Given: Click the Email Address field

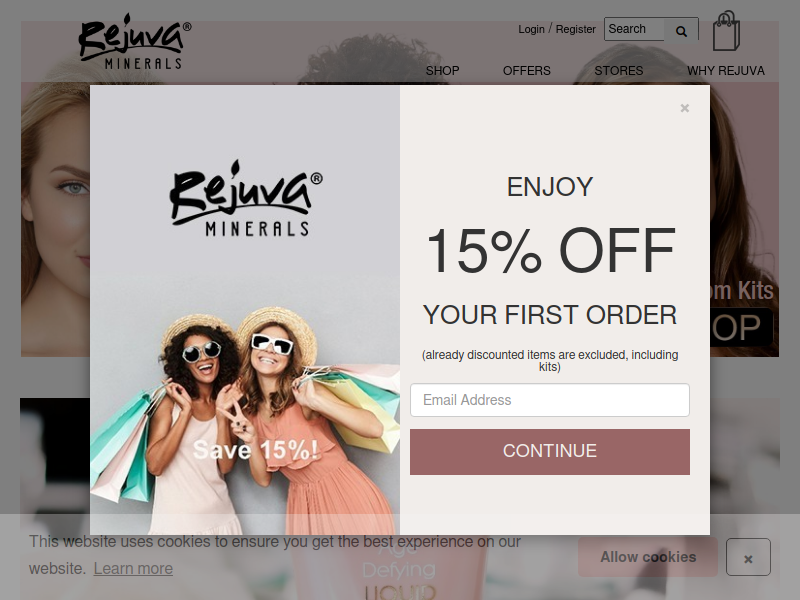Looking at the screenshot, I should [549, 400].
